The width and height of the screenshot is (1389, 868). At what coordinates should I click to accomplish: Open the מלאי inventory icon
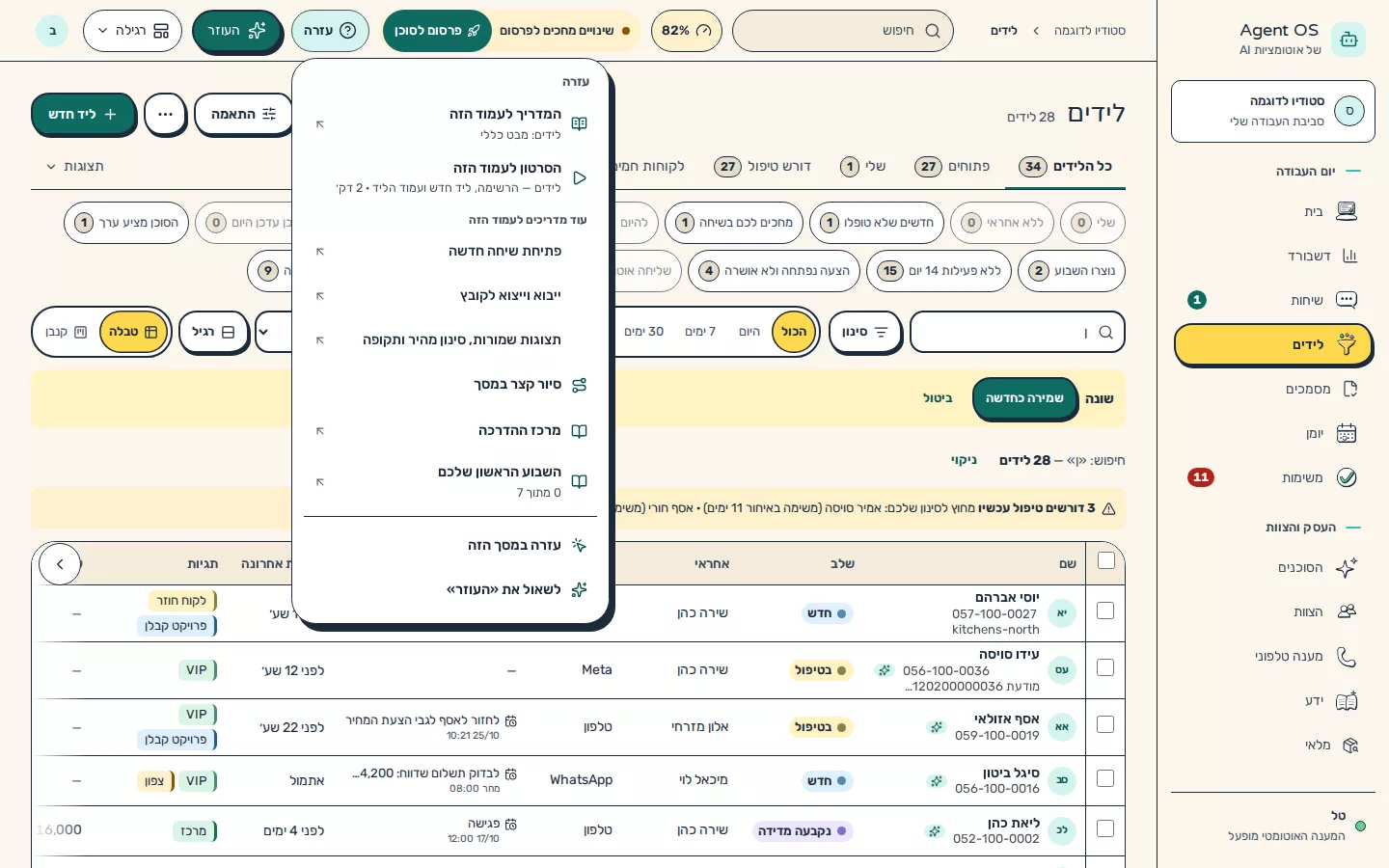click(x=1349, y=745)
